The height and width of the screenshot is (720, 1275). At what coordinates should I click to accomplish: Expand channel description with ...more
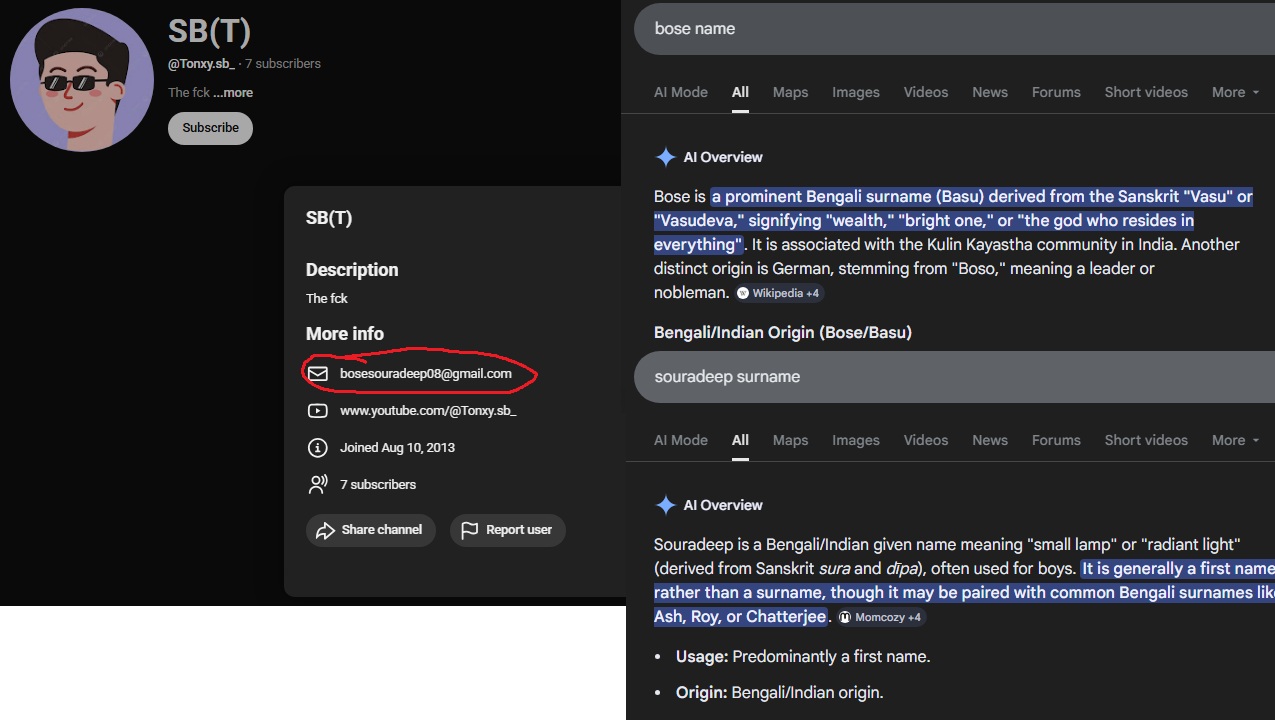(233, 92)
